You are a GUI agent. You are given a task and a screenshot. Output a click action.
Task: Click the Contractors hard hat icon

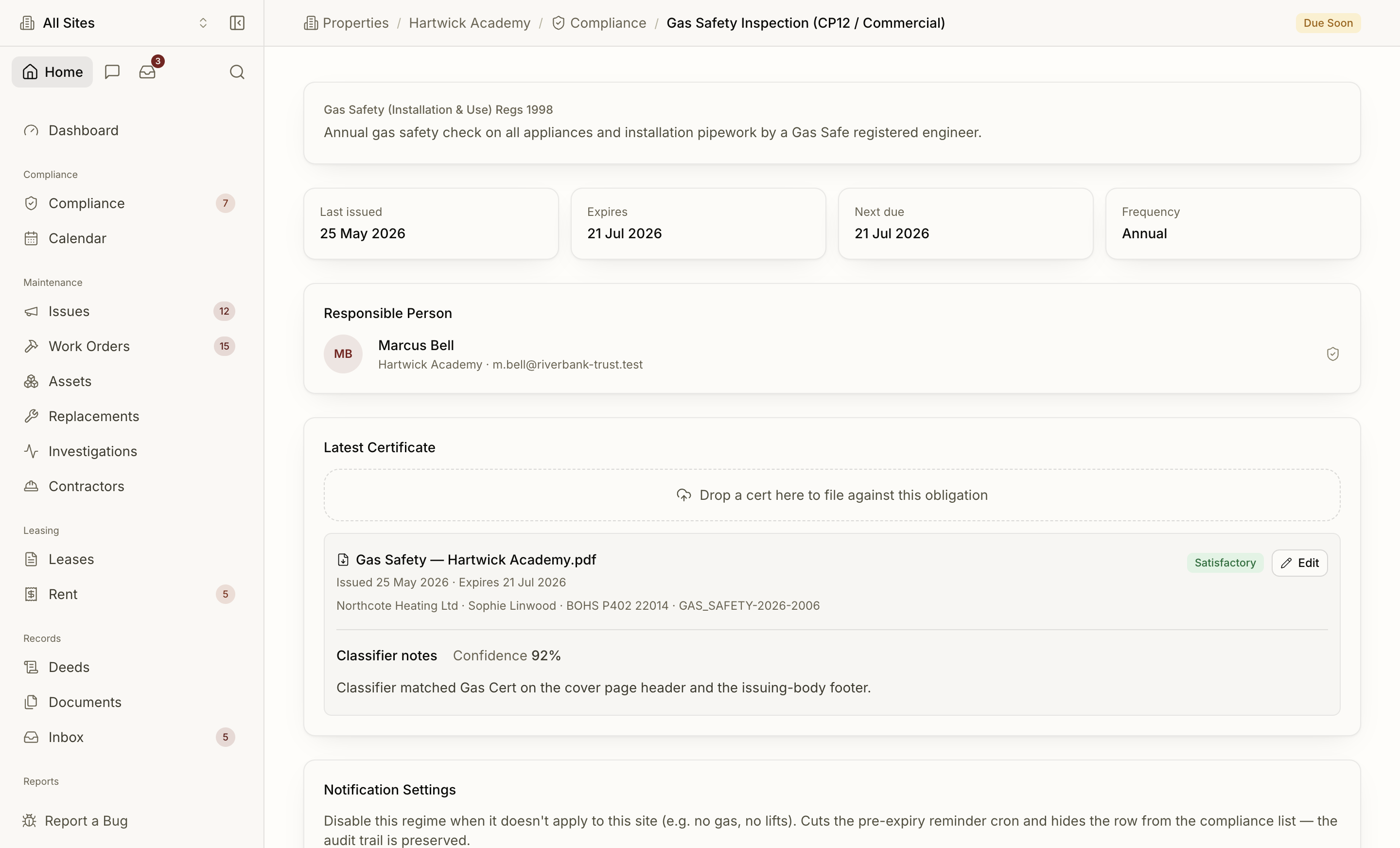[x=31, y=486]
